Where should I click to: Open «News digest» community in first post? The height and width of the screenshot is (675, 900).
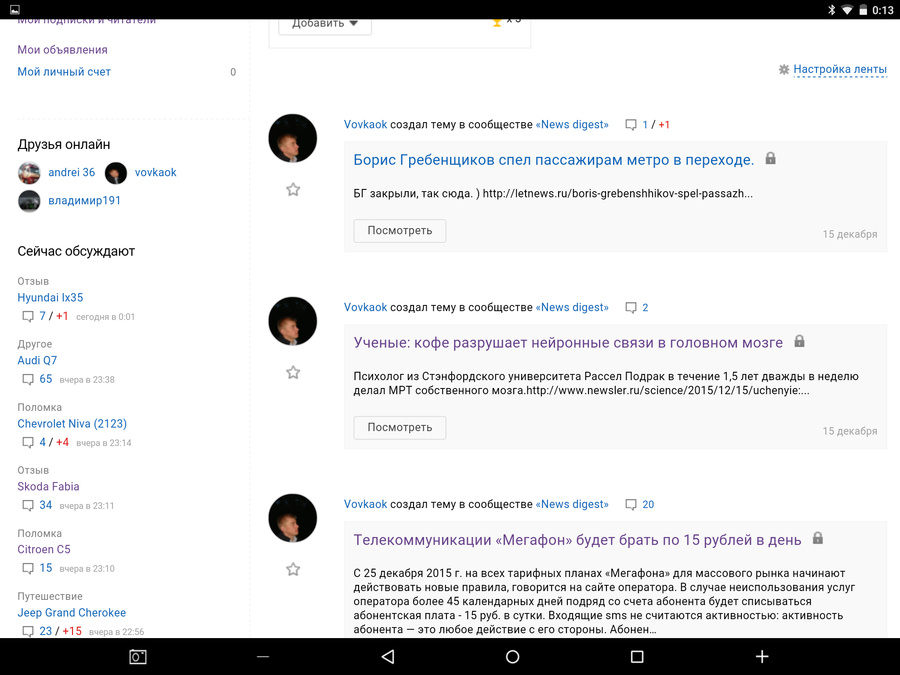click(572, 125)
